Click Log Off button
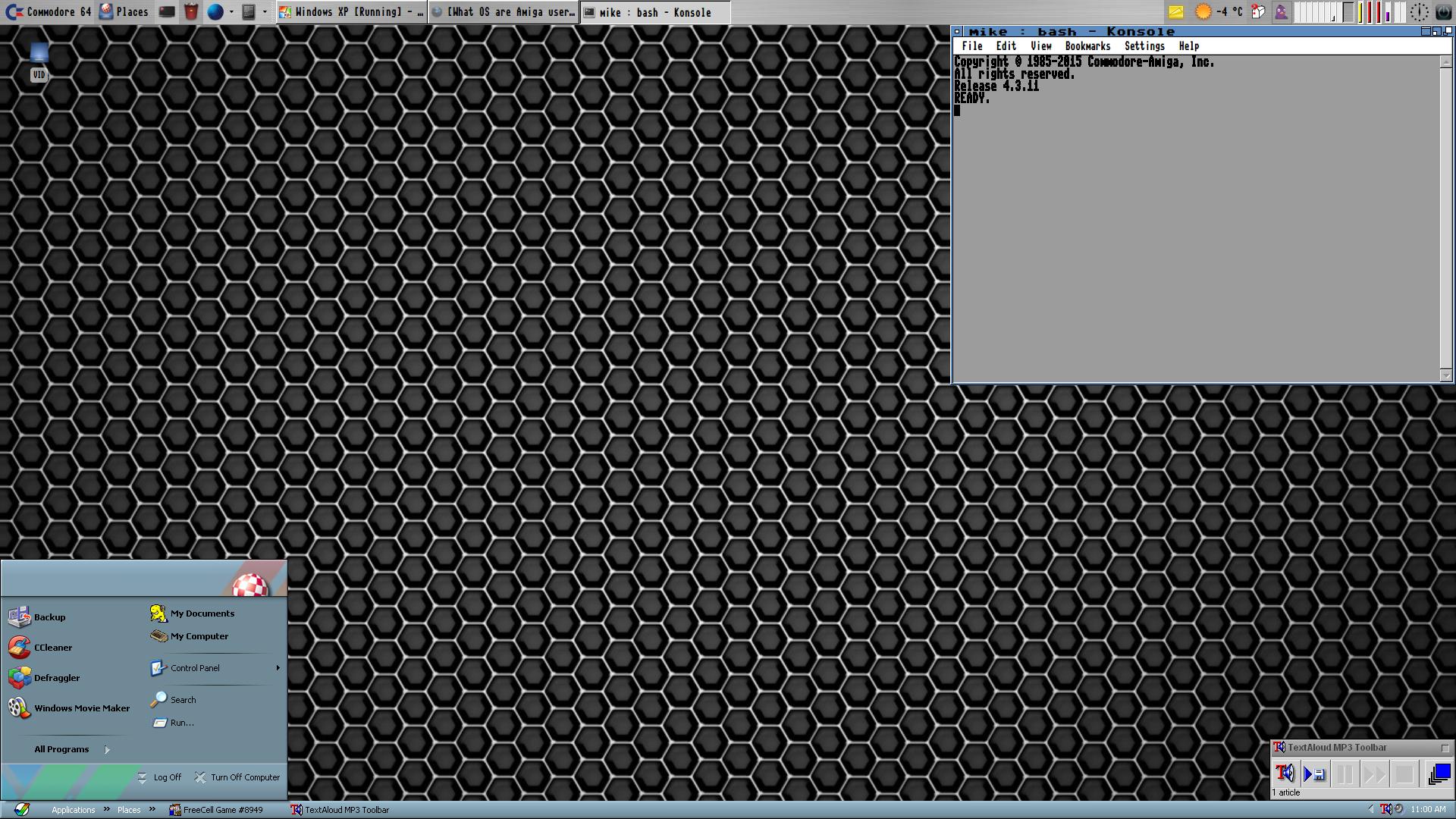 160,777
